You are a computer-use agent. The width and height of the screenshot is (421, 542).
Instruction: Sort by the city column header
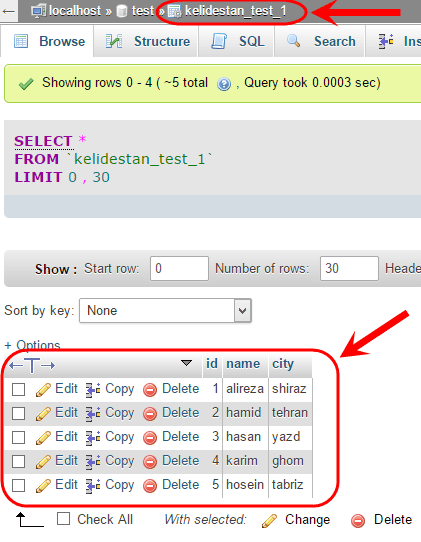coord(283,364)
